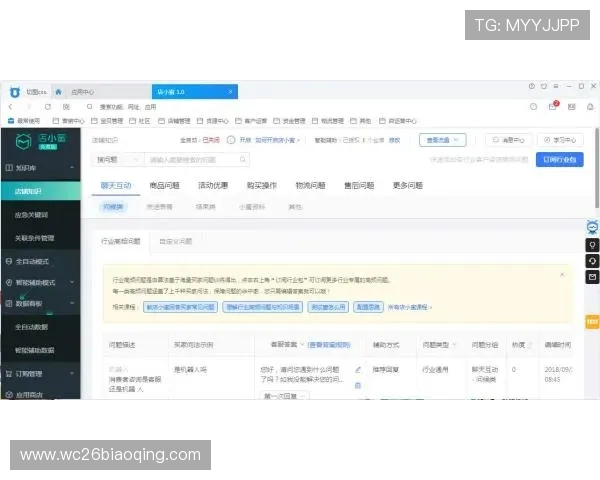Open the blue-outlined dropdown in header
Viewport: 600px width, 480px height.
click(x=442, y=140)
